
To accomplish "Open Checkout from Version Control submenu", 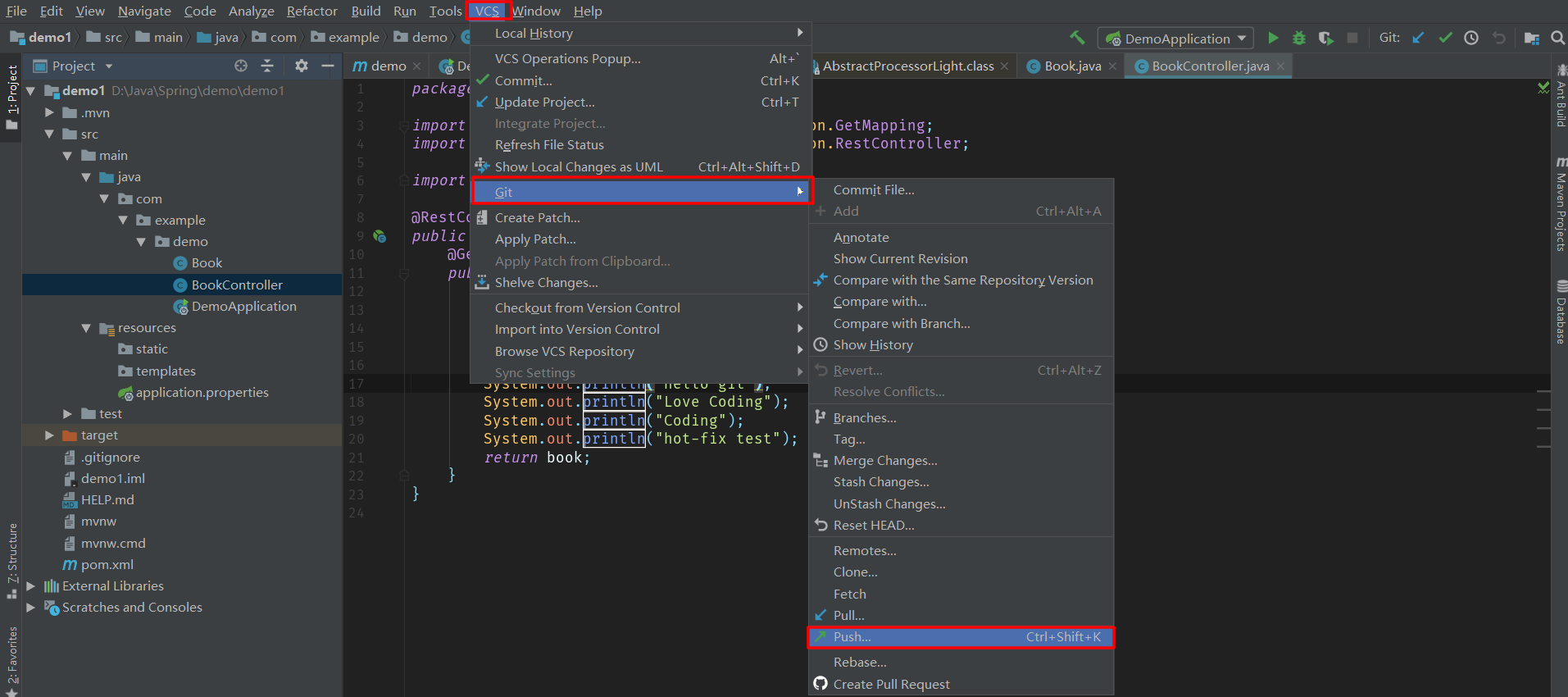I will tap(640, 308).
